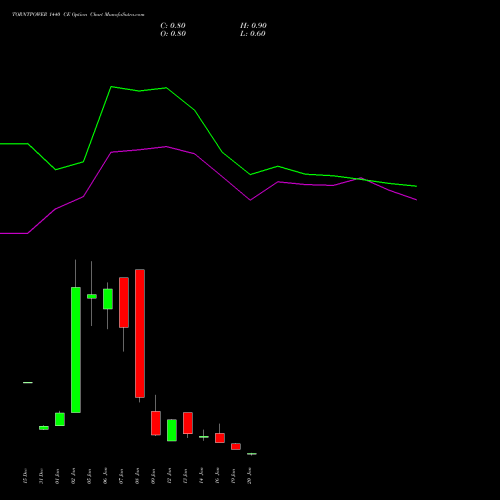Select the red candle for 19 Jan
The height and width of the screenshot is (500, 500).
(236, 447)
